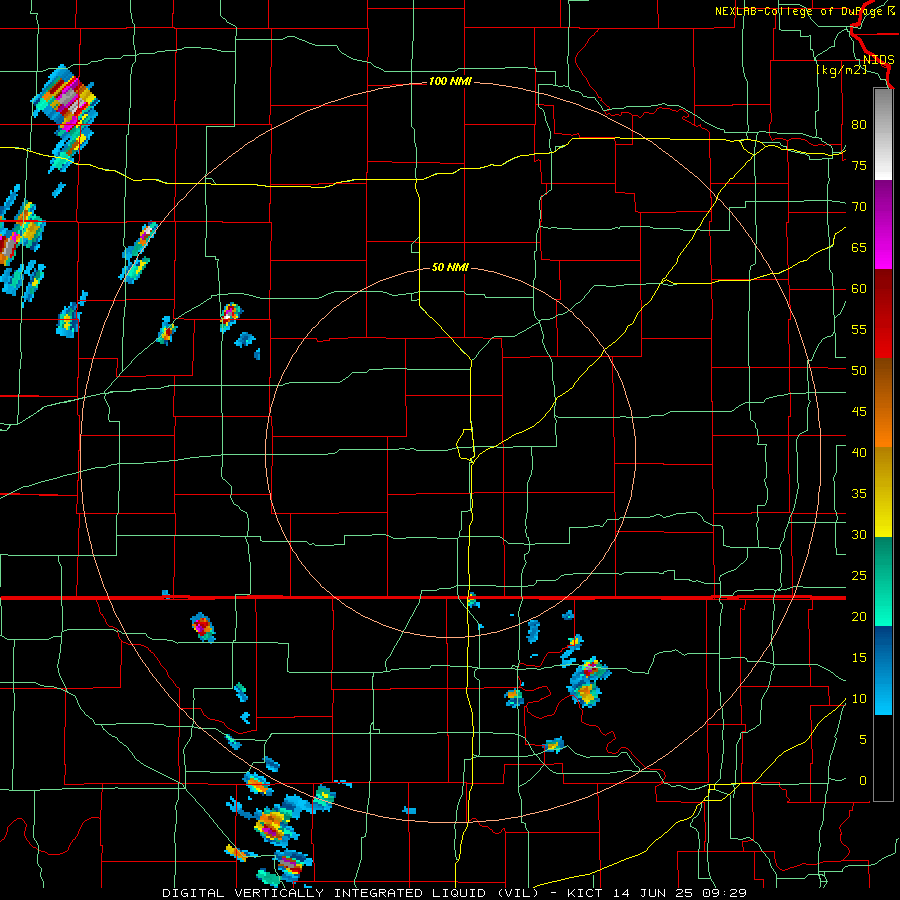The image size is (900, 900).
Task: Click the 40 value on the scale
Action: [x=859, y=453]
